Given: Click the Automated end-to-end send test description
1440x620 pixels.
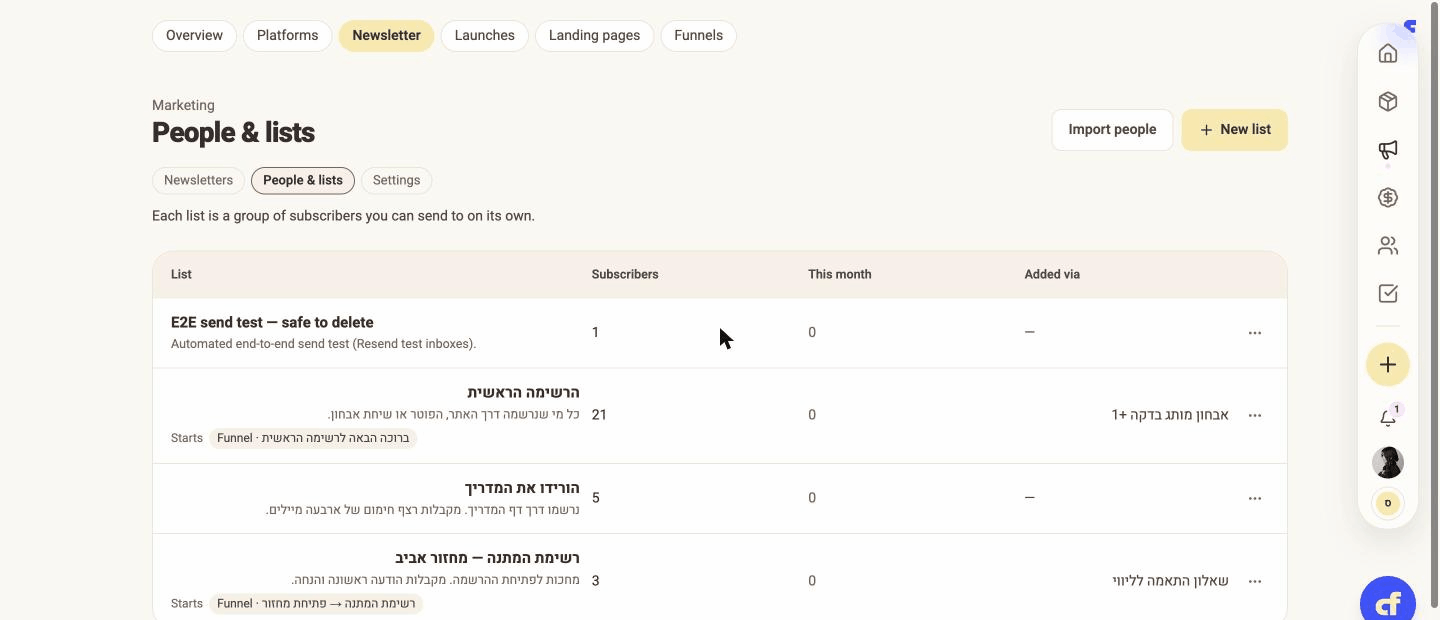Looking at the screenshot, I should (x=323, y=344).
